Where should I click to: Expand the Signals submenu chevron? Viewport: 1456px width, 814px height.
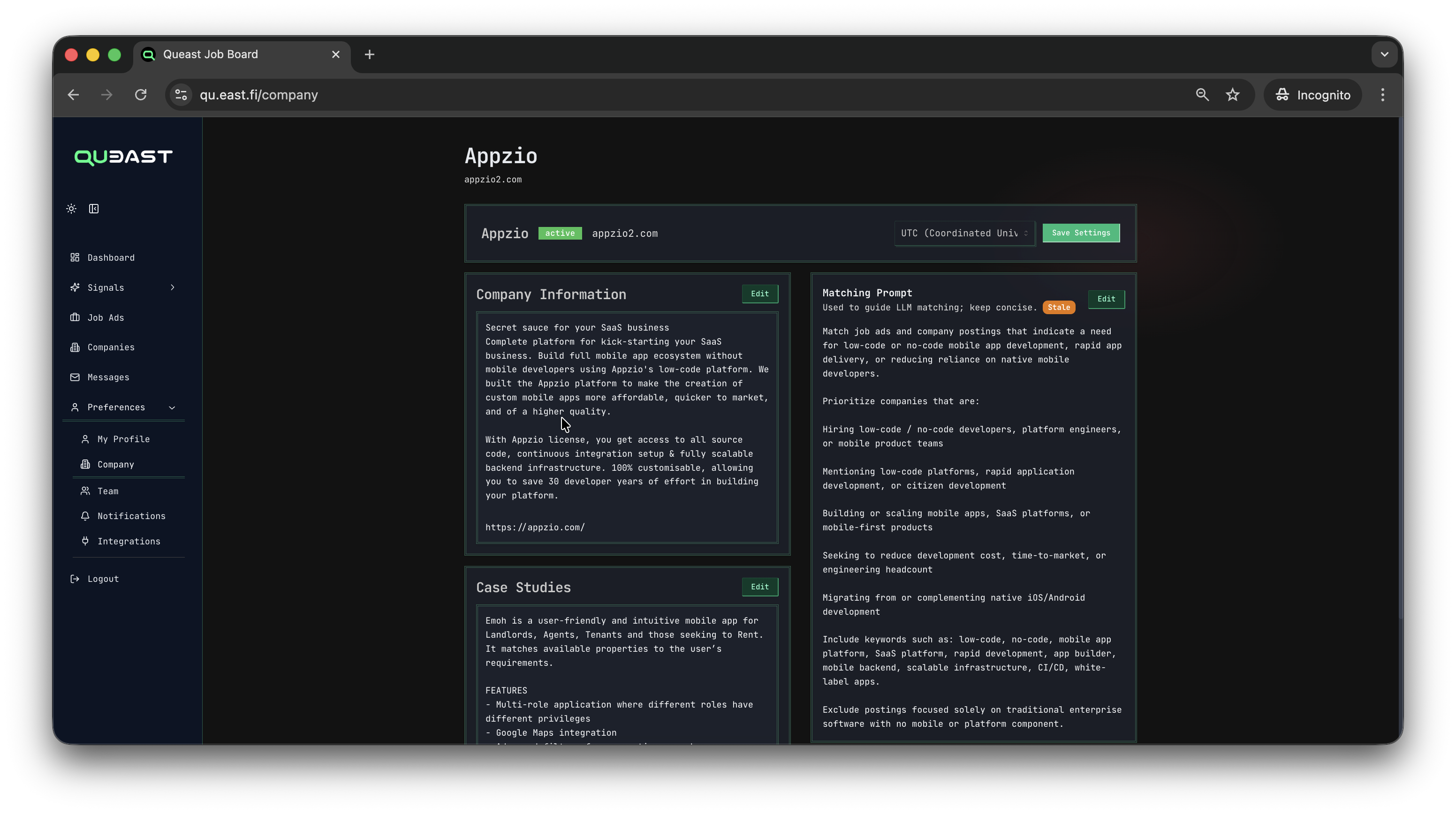(x=172, y=287)
